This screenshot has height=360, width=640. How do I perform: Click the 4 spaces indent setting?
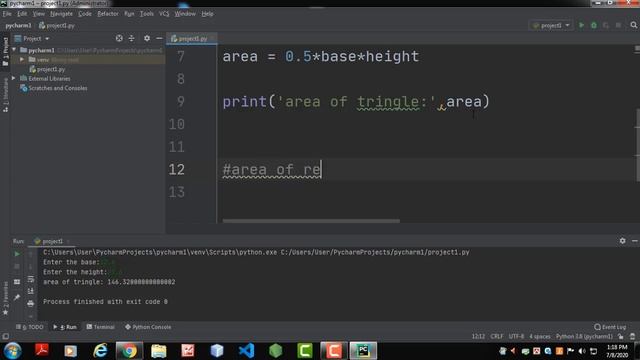540,336
